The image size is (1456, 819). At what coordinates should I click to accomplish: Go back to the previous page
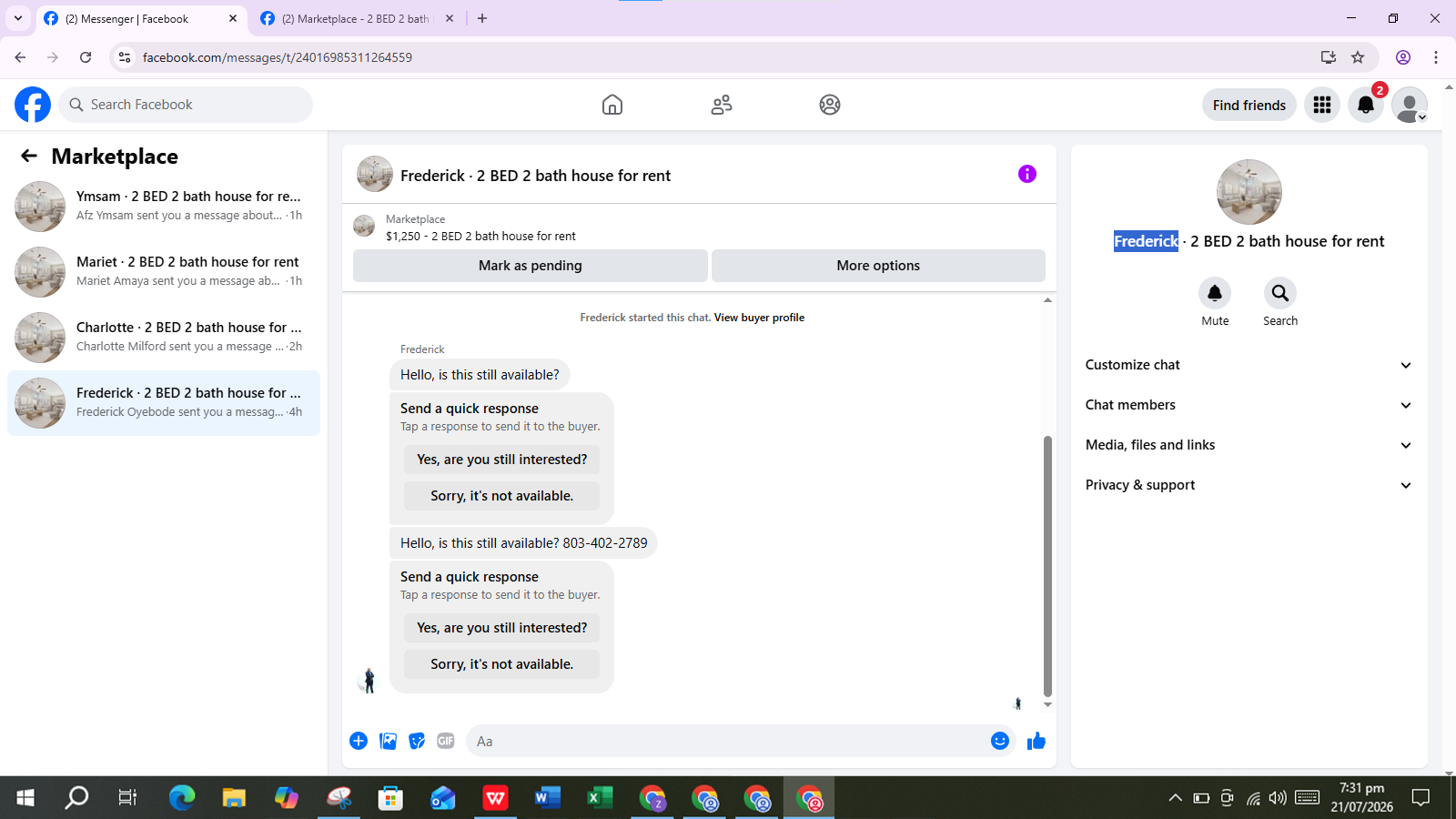(x=20, y=57)
